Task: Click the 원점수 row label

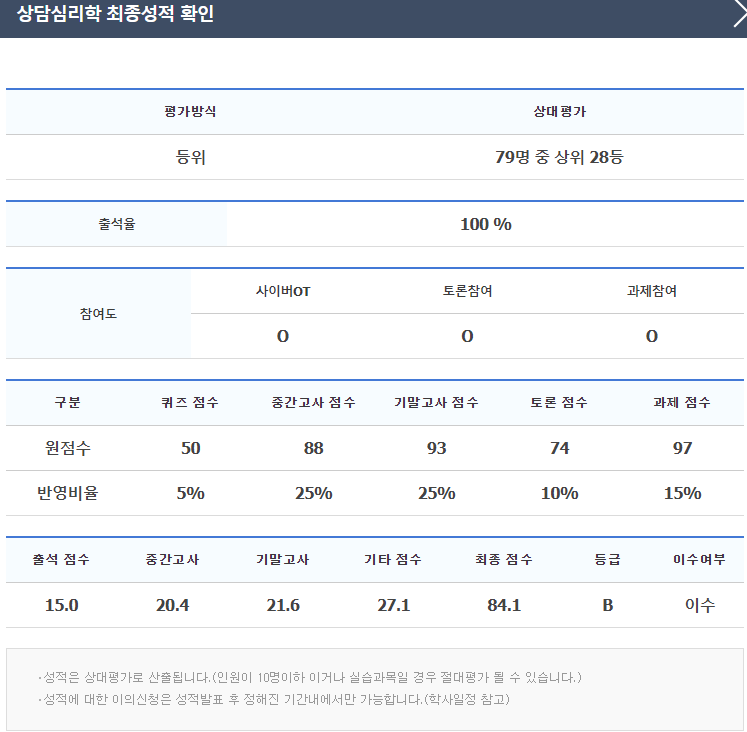Action: click(68, 448)
